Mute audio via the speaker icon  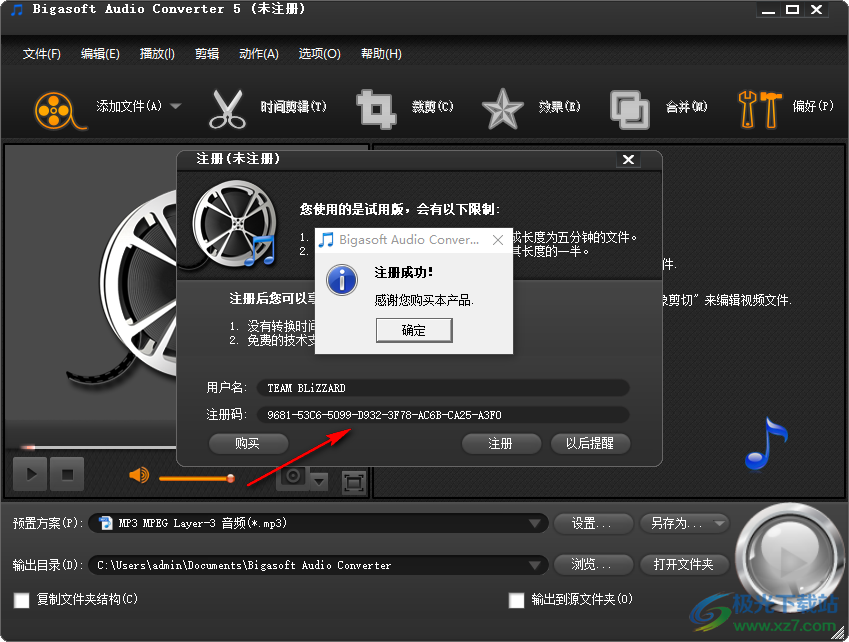(x=139, y=475)
